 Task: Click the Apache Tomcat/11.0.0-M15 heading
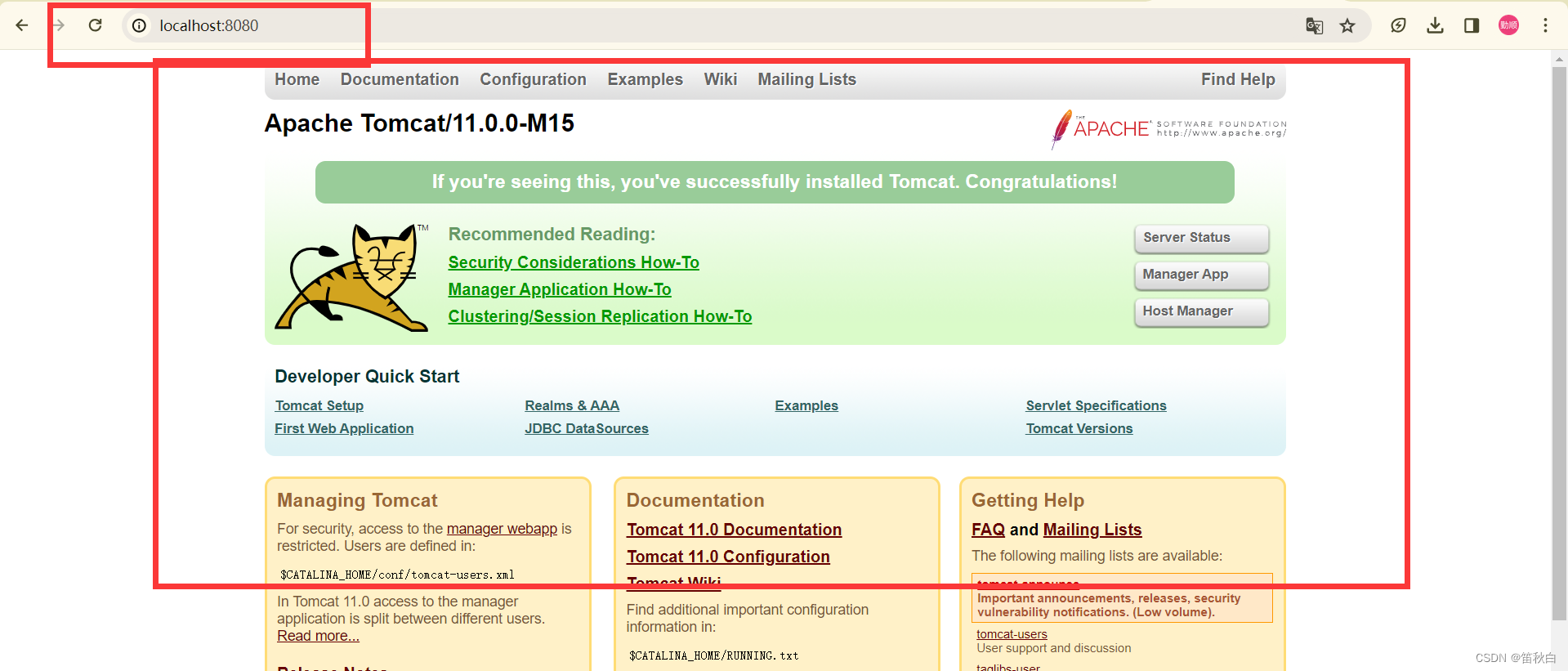click(419, 123)
